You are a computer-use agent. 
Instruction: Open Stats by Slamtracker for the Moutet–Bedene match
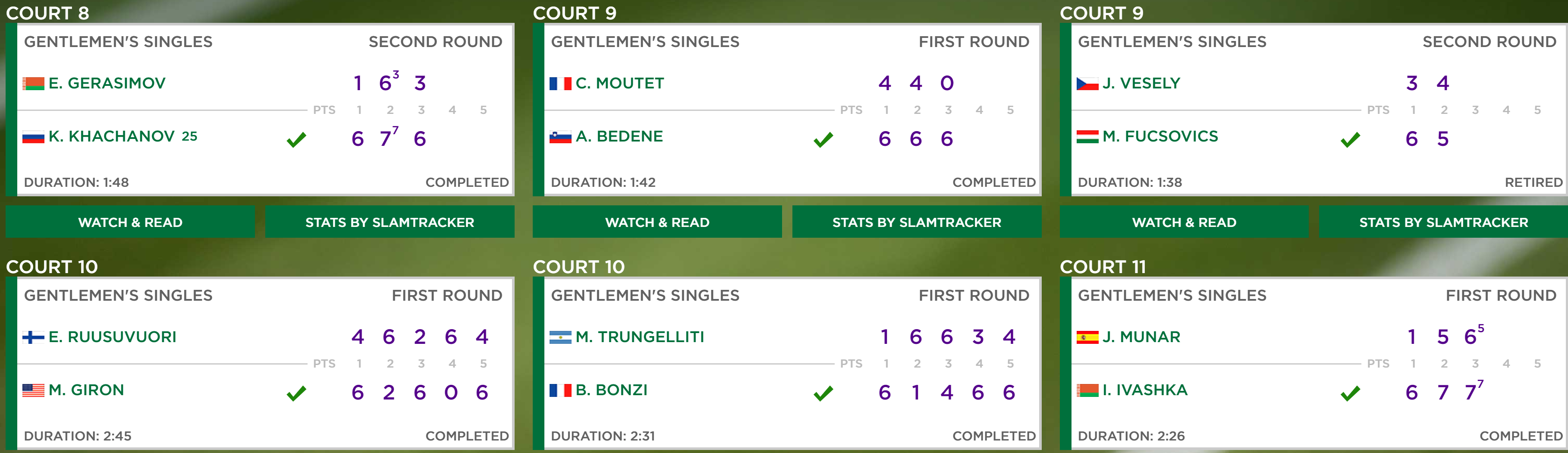coord(917,222)
